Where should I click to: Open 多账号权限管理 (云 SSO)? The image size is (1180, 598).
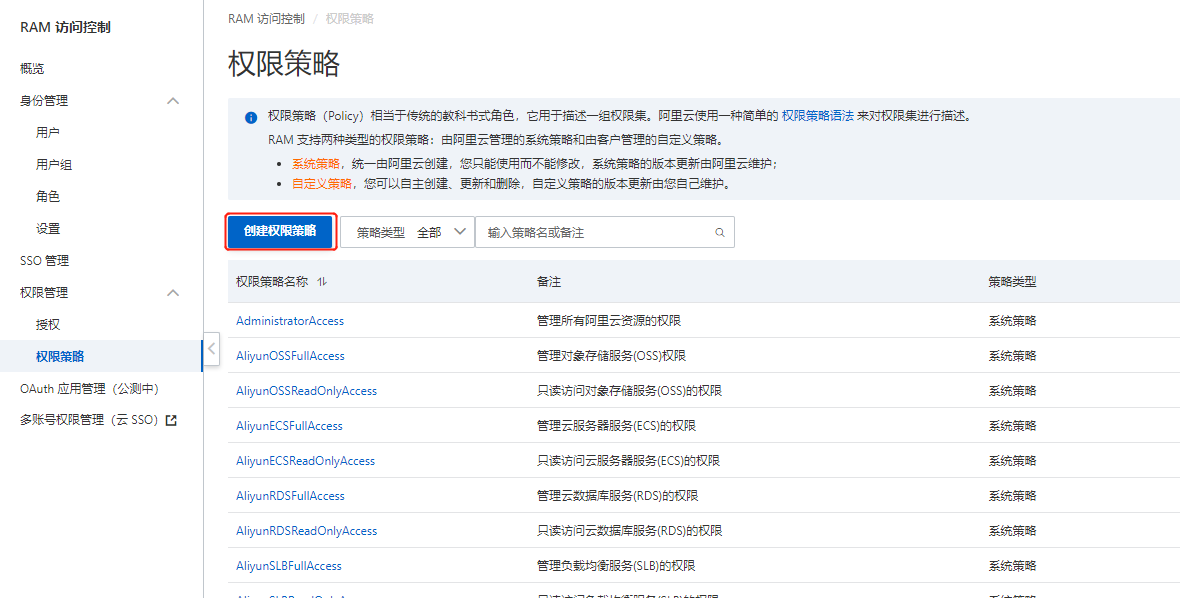[90, 420]
